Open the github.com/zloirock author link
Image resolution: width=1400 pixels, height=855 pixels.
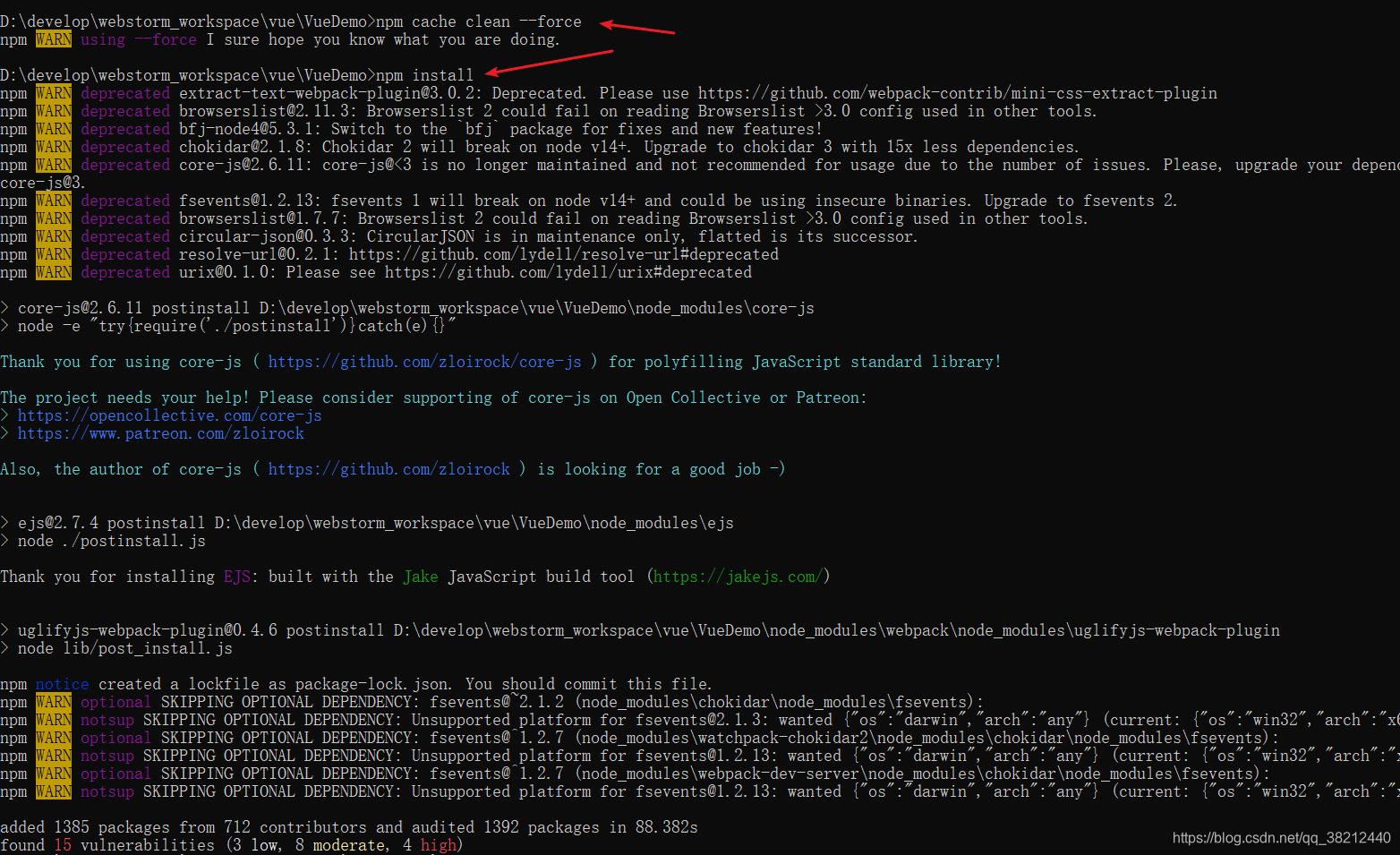[389, 469]
